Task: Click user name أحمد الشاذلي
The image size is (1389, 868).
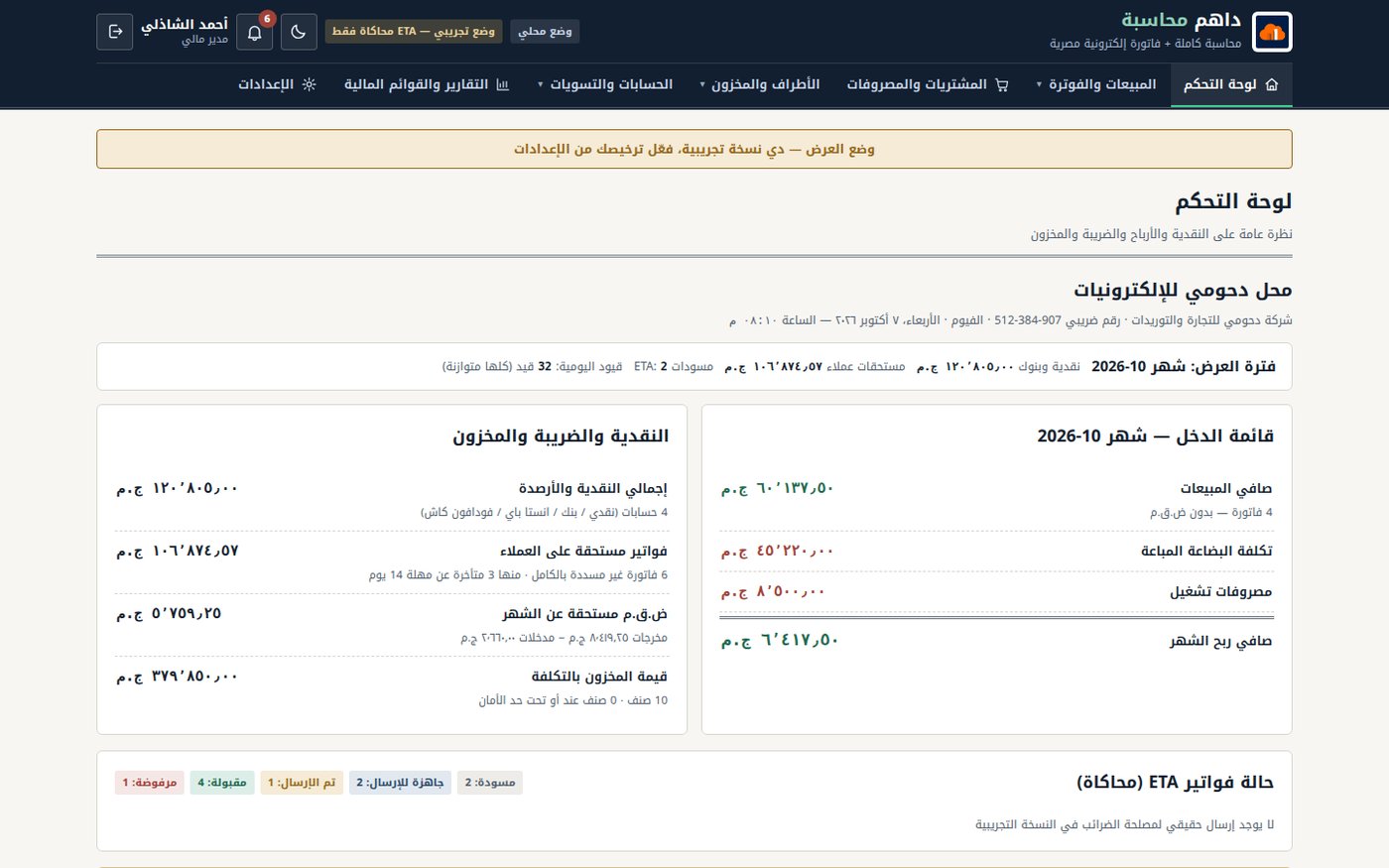Action: coord(185,24)
